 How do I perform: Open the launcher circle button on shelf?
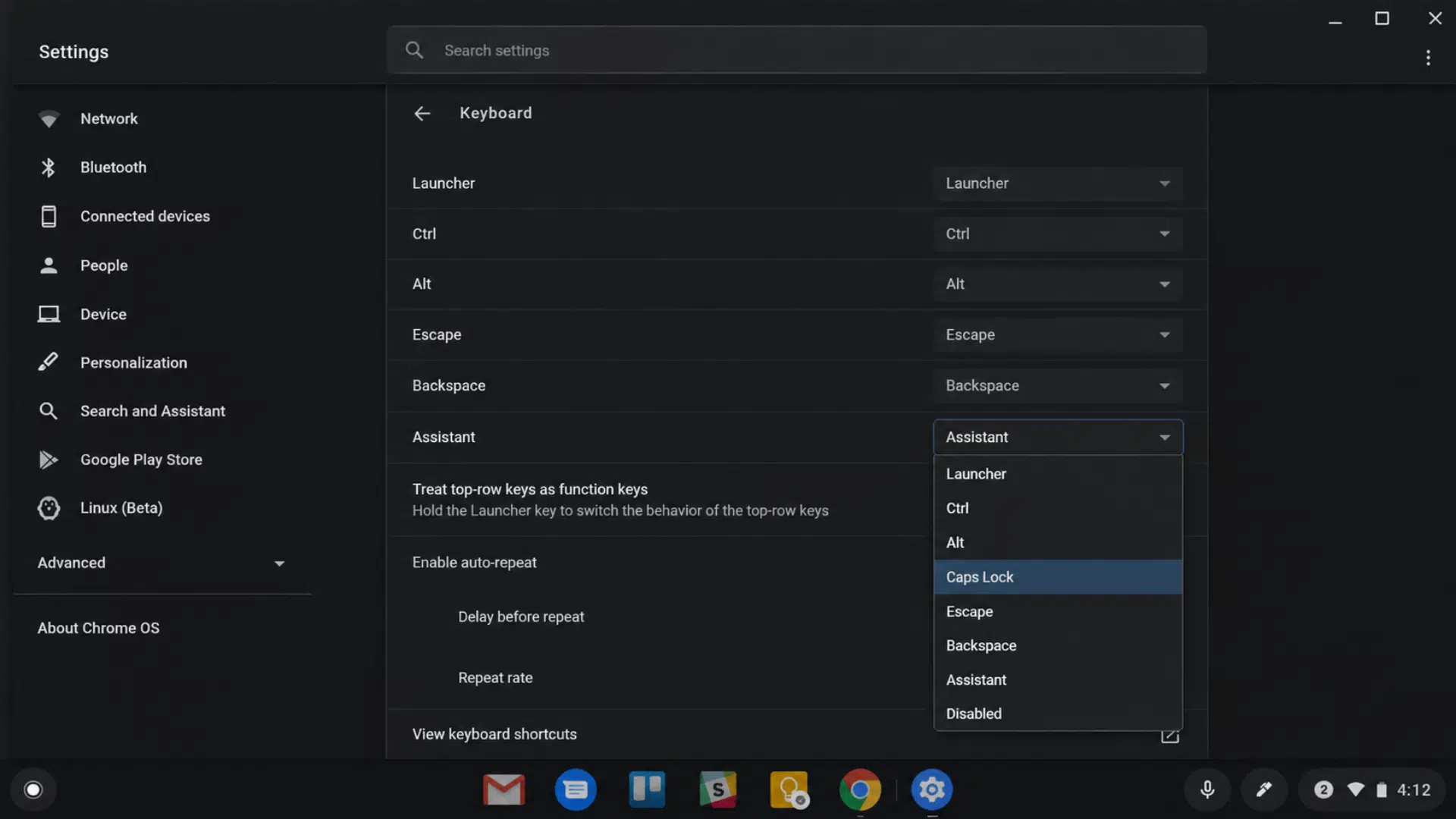33,790
